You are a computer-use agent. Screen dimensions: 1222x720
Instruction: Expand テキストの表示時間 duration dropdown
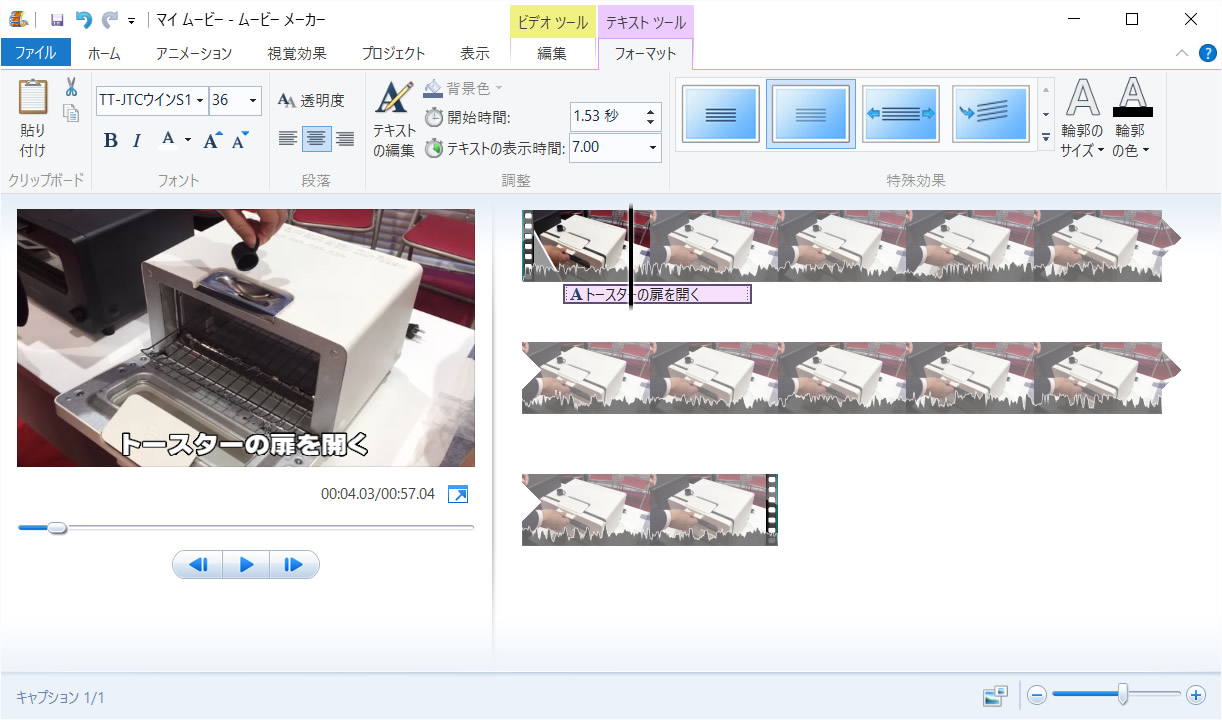(653, 148)
